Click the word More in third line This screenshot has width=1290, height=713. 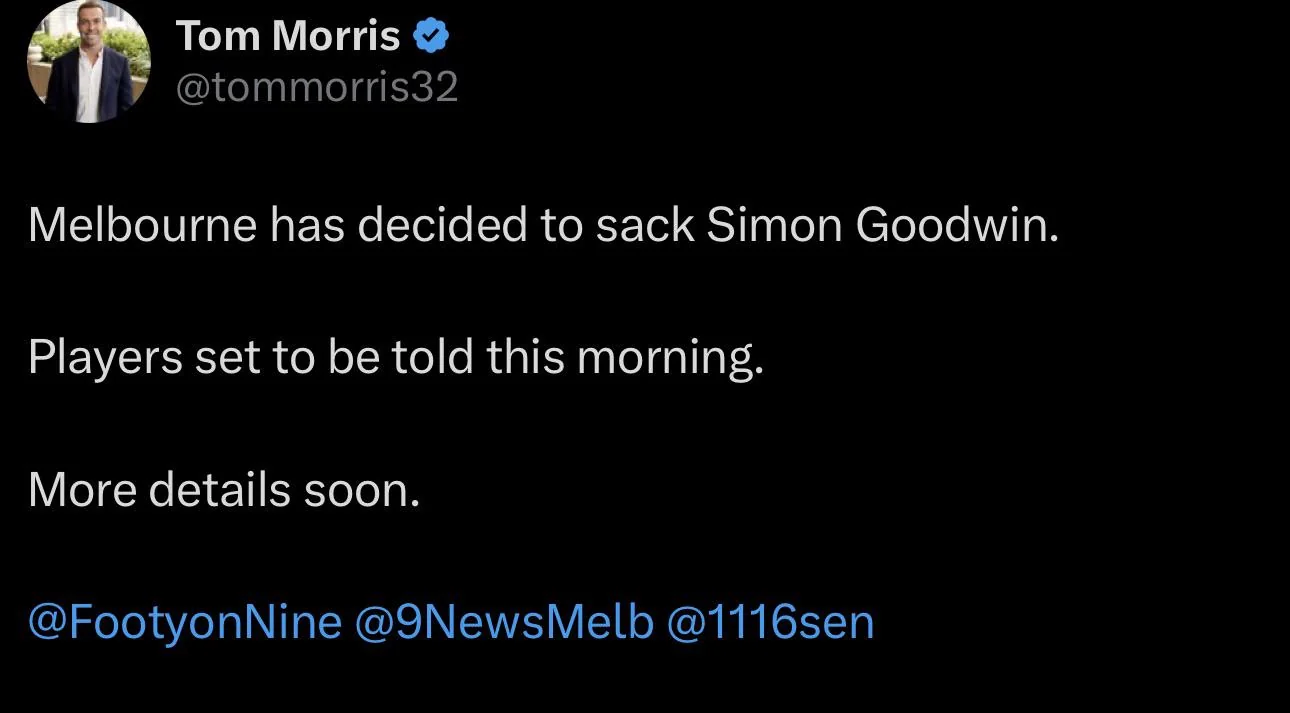point(82,490)
